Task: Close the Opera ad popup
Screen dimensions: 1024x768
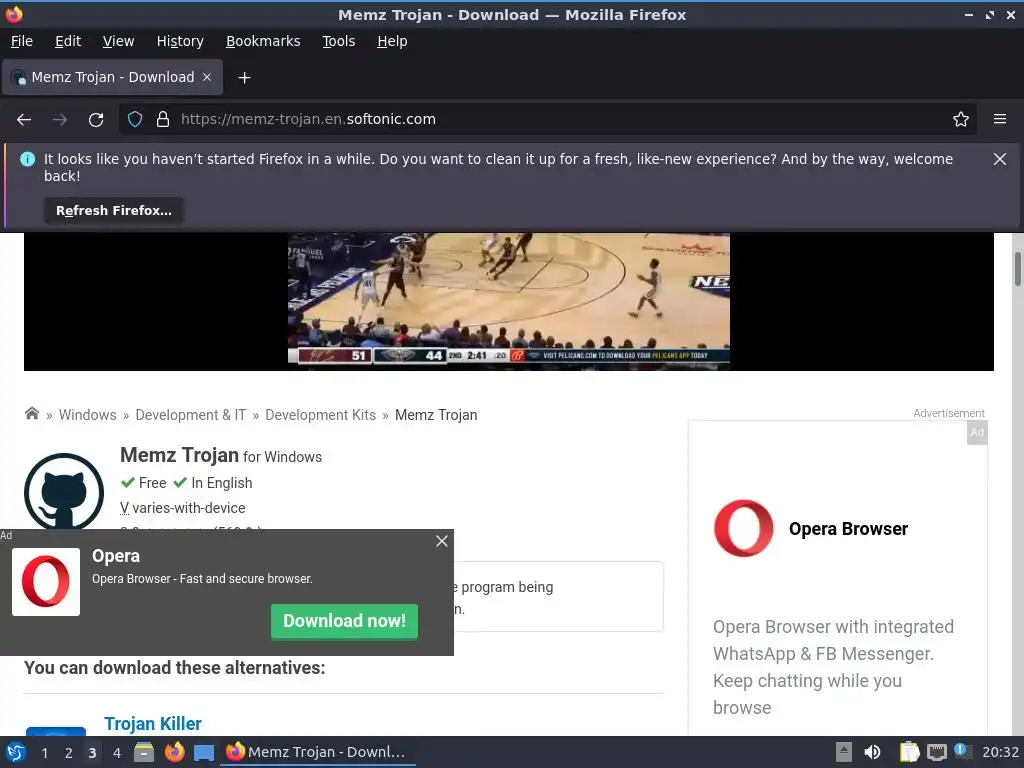Action: point(442,541)
